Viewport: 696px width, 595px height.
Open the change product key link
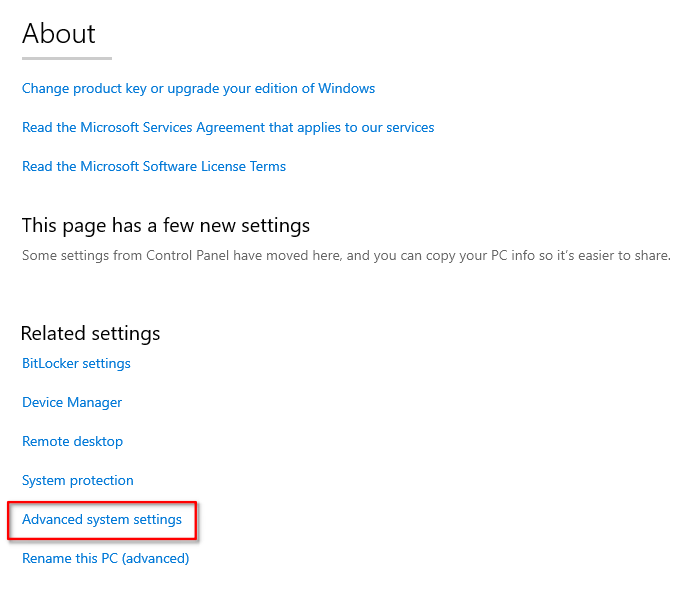pos(198,89)
